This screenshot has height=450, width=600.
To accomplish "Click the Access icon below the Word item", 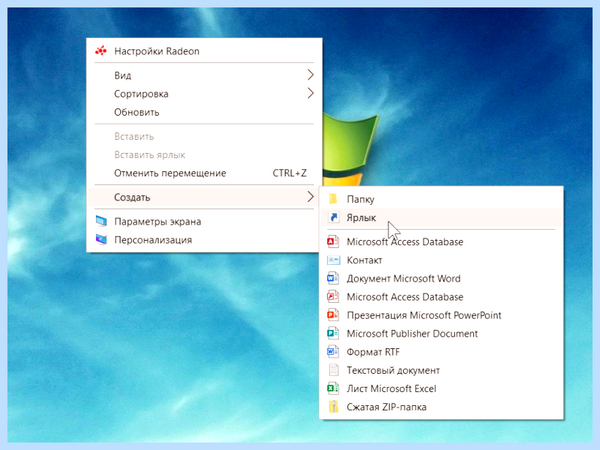I will point(333,297).
